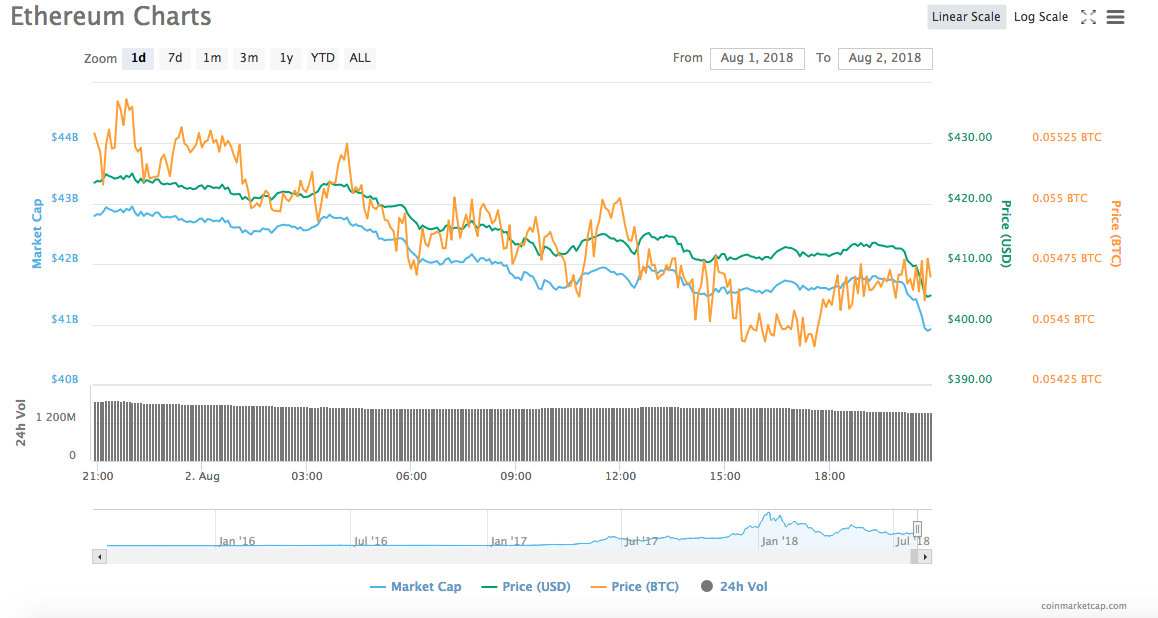The height and width of the screenshot is (618, 1158).
Task: Grab the navigator range handle
Action: click(x=917, y=529)
